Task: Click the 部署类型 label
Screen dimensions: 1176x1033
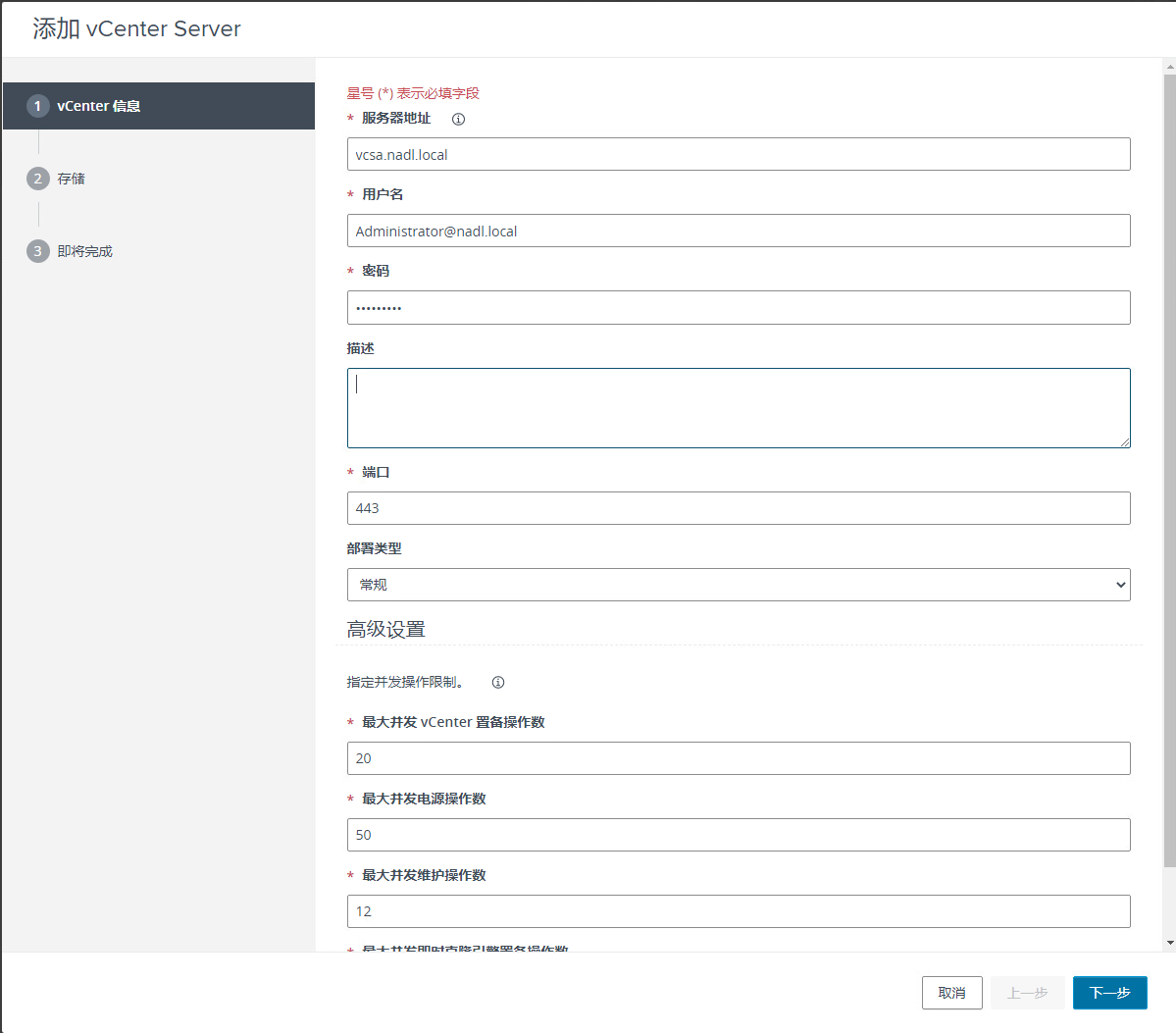Action: point(375,548)
